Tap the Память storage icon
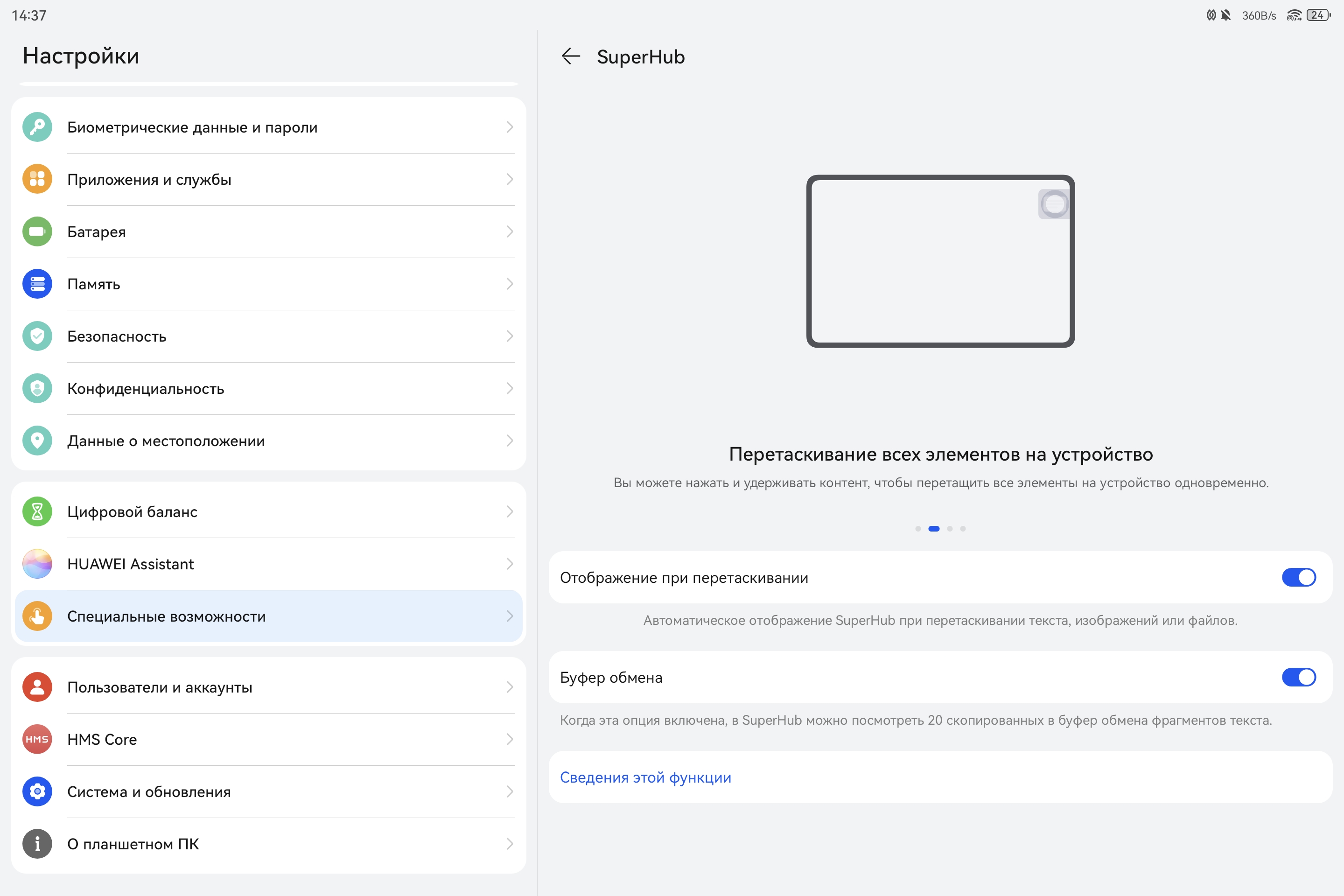Image resolution: width=1344 pixels, height=896 pixels. 37,284
